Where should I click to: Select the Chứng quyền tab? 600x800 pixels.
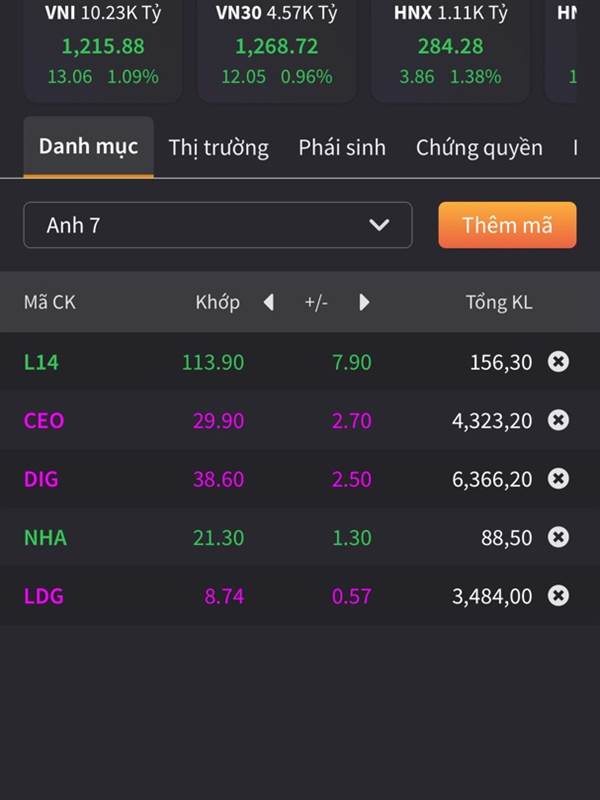coord(479,148)
